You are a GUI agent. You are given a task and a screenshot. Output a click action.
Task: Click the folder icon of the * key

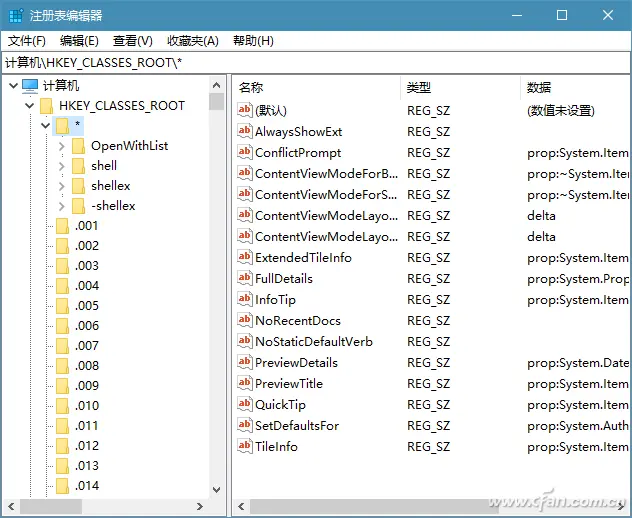[x=62, y=126]
